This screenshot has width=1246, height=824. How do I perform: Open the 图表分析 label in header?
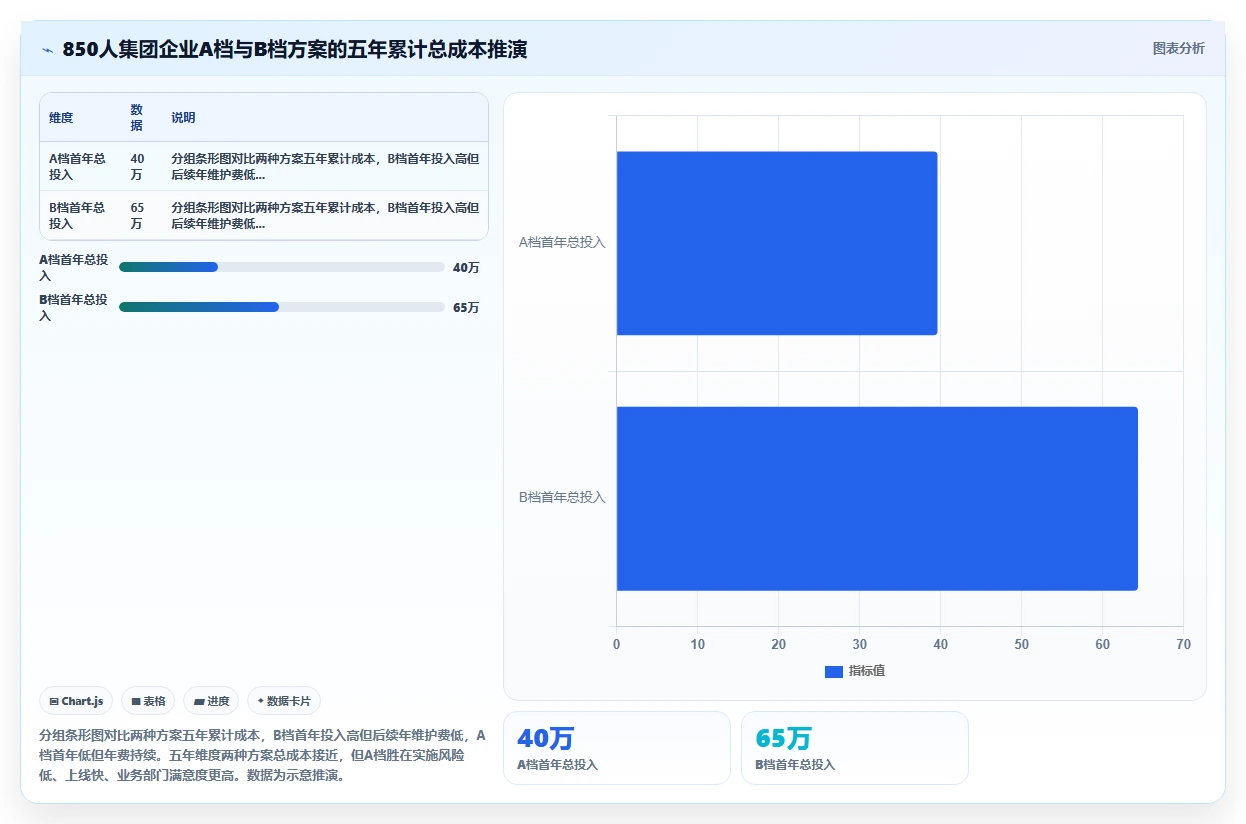[1178, 48]
